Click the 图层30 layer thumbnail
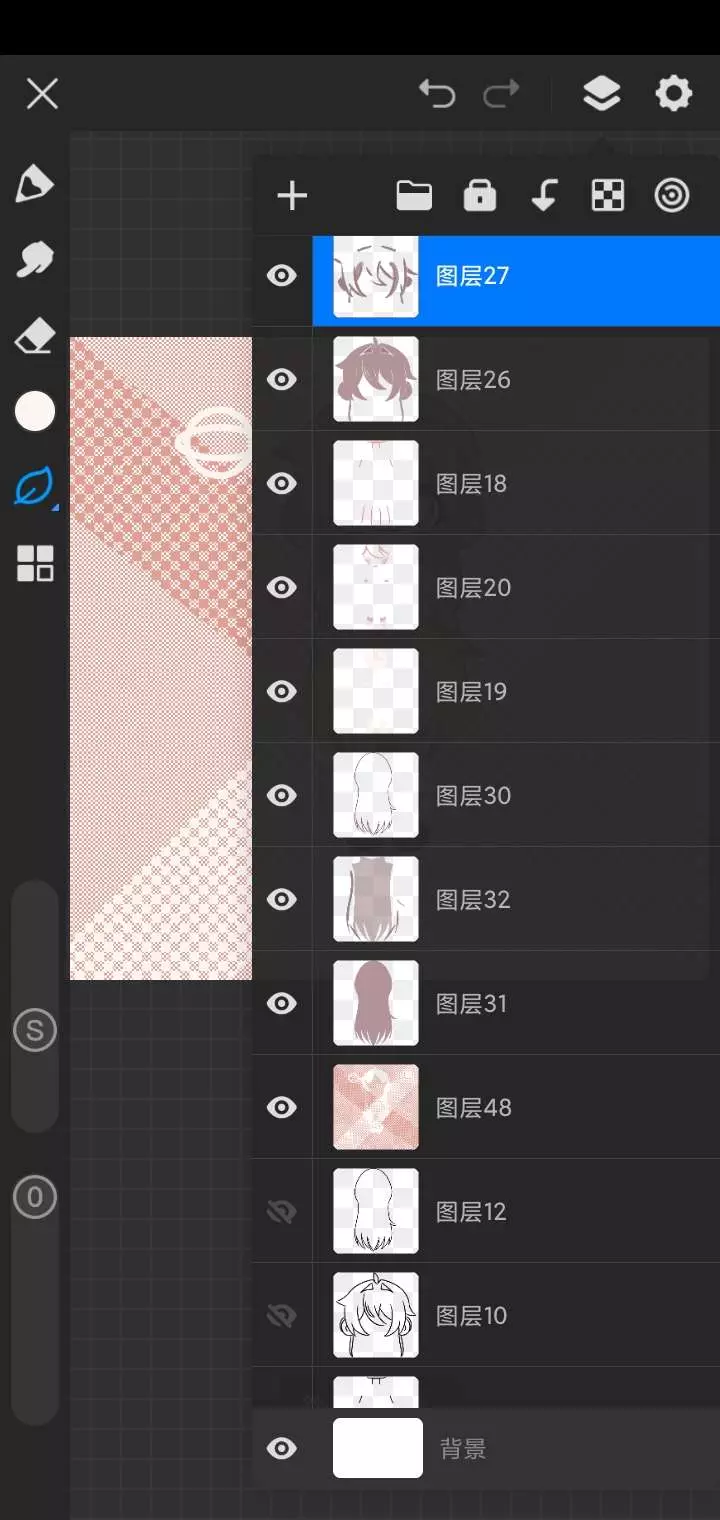This screenshot has width=720, height=1520. pyautogui.click(x=376, y=795)
